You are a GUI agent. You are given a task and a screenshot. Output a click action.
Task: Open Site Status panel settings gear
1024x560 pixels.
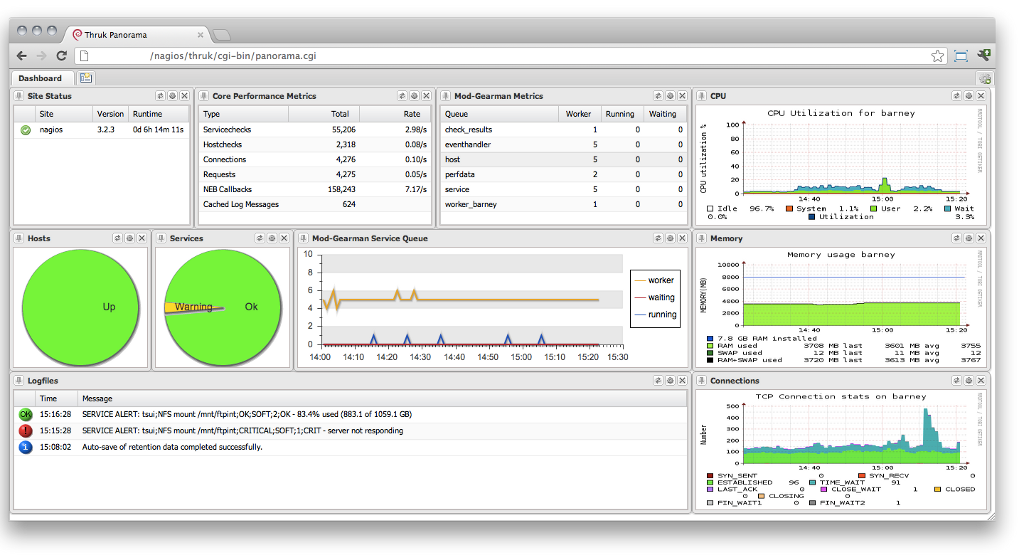point(172,96)
